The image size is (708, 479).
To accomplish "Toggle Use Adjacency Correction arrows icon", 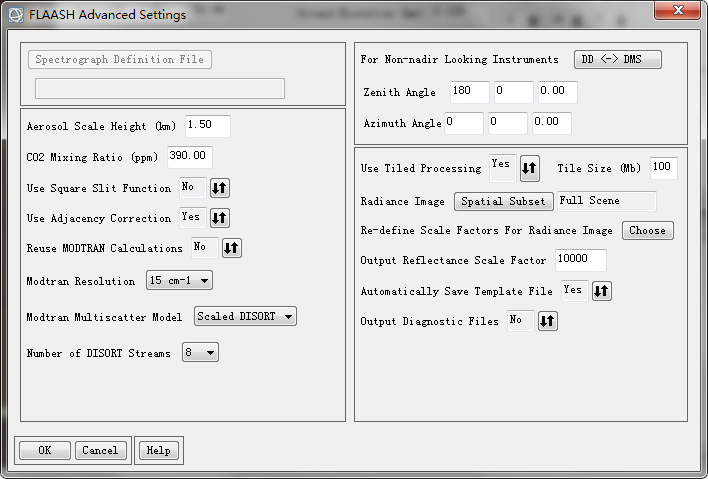I will [x=220, y=218].
